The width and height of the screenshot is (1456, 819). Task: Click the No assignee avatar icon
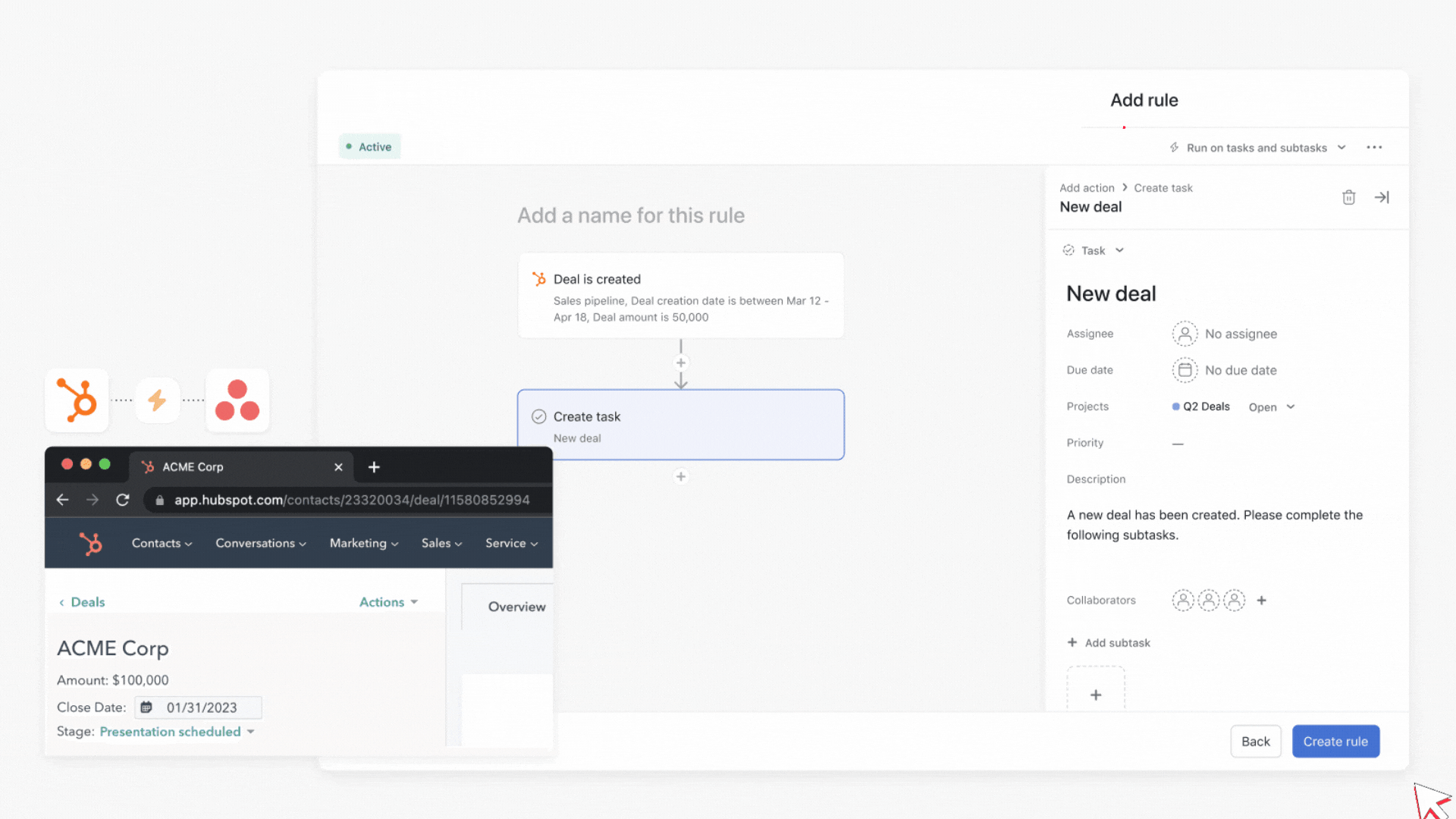[x=1185, y=334]
